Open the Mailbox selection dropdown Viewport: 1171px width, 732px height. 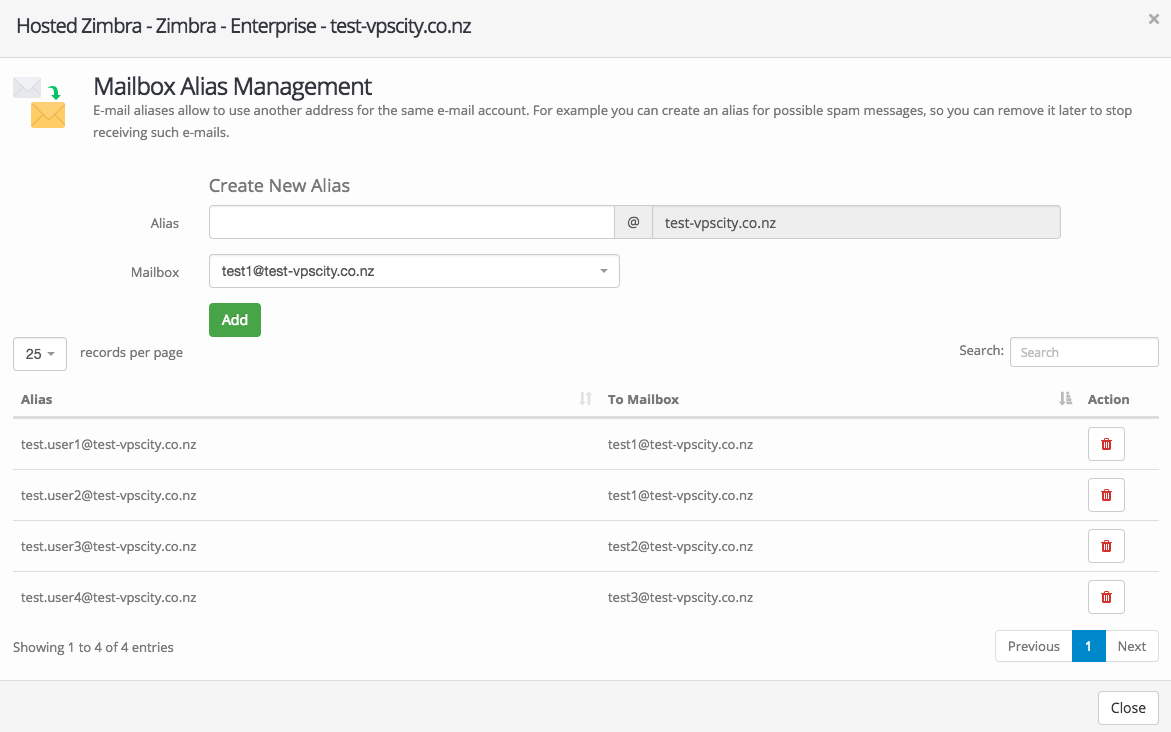pyautogui.click(x=414, y=271)
